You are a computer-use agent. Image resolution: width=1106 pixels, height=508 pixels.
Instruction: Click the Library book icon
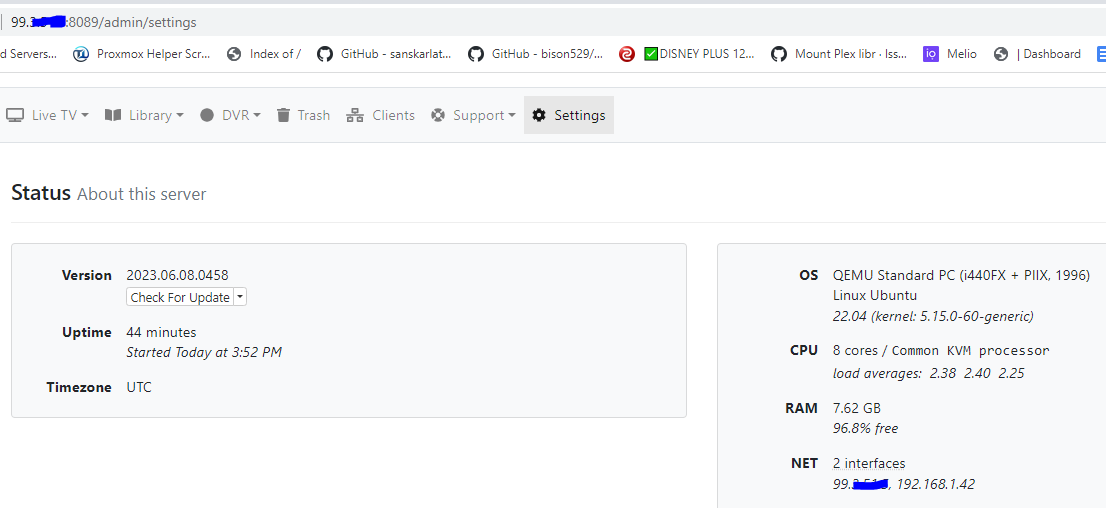click(x=113, y=115)
